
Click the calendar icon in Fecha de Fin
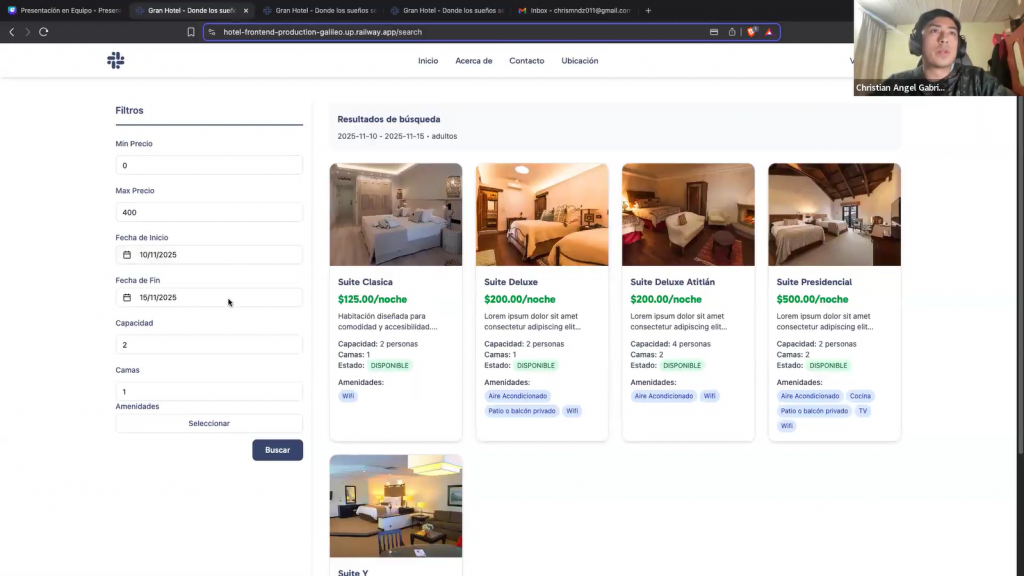127,298
